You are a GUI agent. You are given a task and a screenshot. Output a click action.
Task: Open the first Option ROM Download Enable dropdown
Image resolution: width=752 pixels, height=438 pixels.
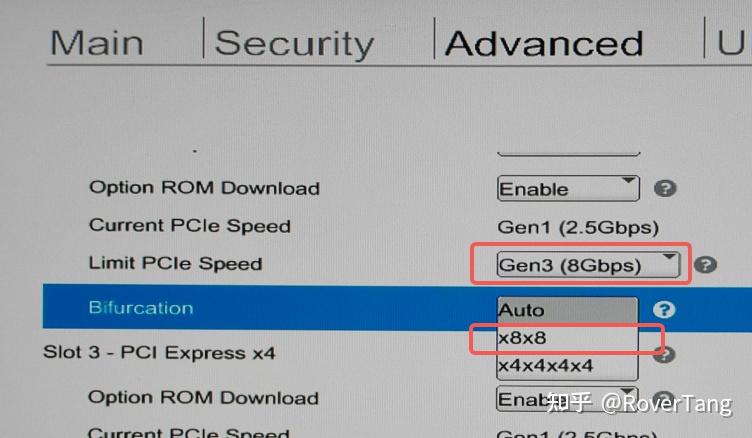(568, 189)
